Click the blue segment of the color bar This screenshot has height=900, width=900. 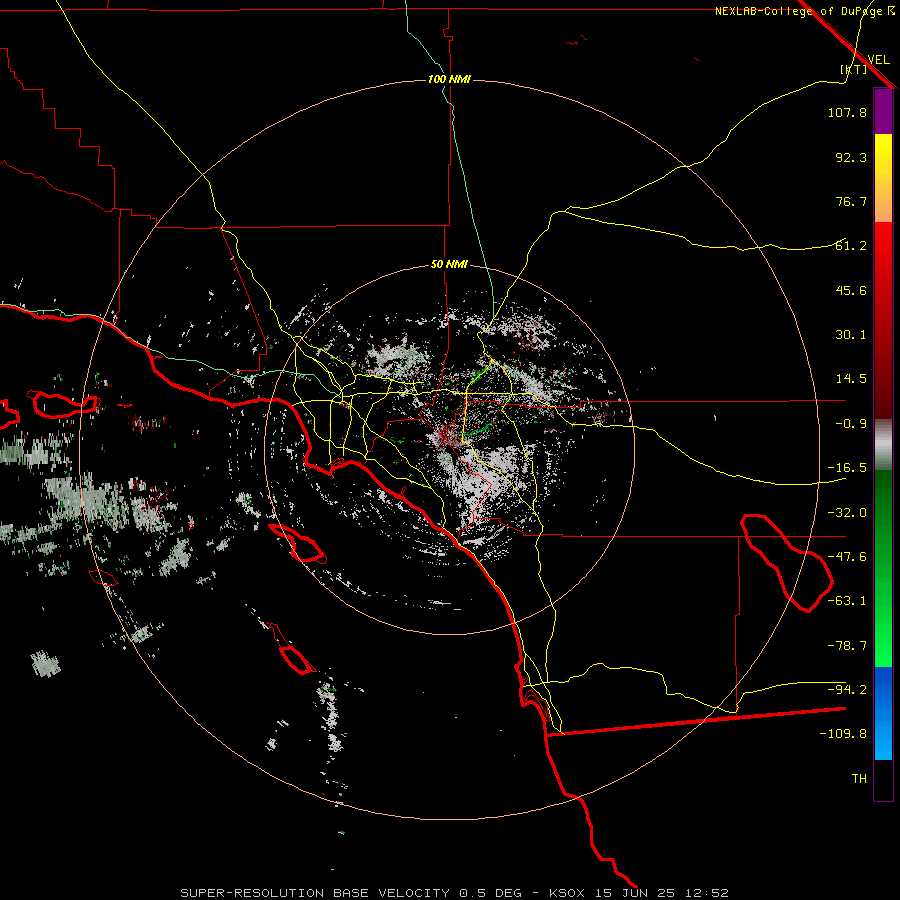coord(883,713)
